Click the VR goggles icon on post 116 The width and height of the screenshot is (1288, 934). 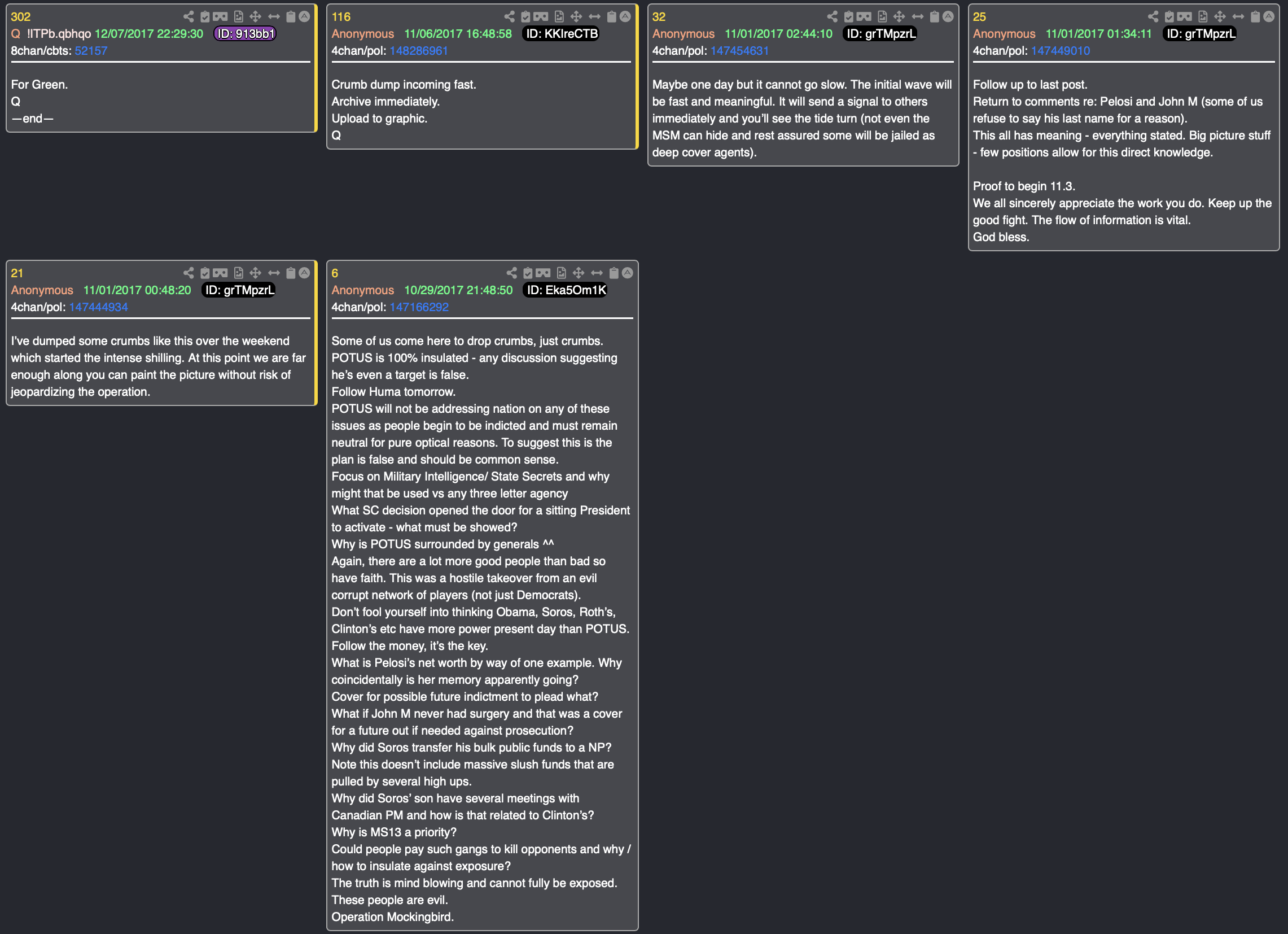click(541, 16)
